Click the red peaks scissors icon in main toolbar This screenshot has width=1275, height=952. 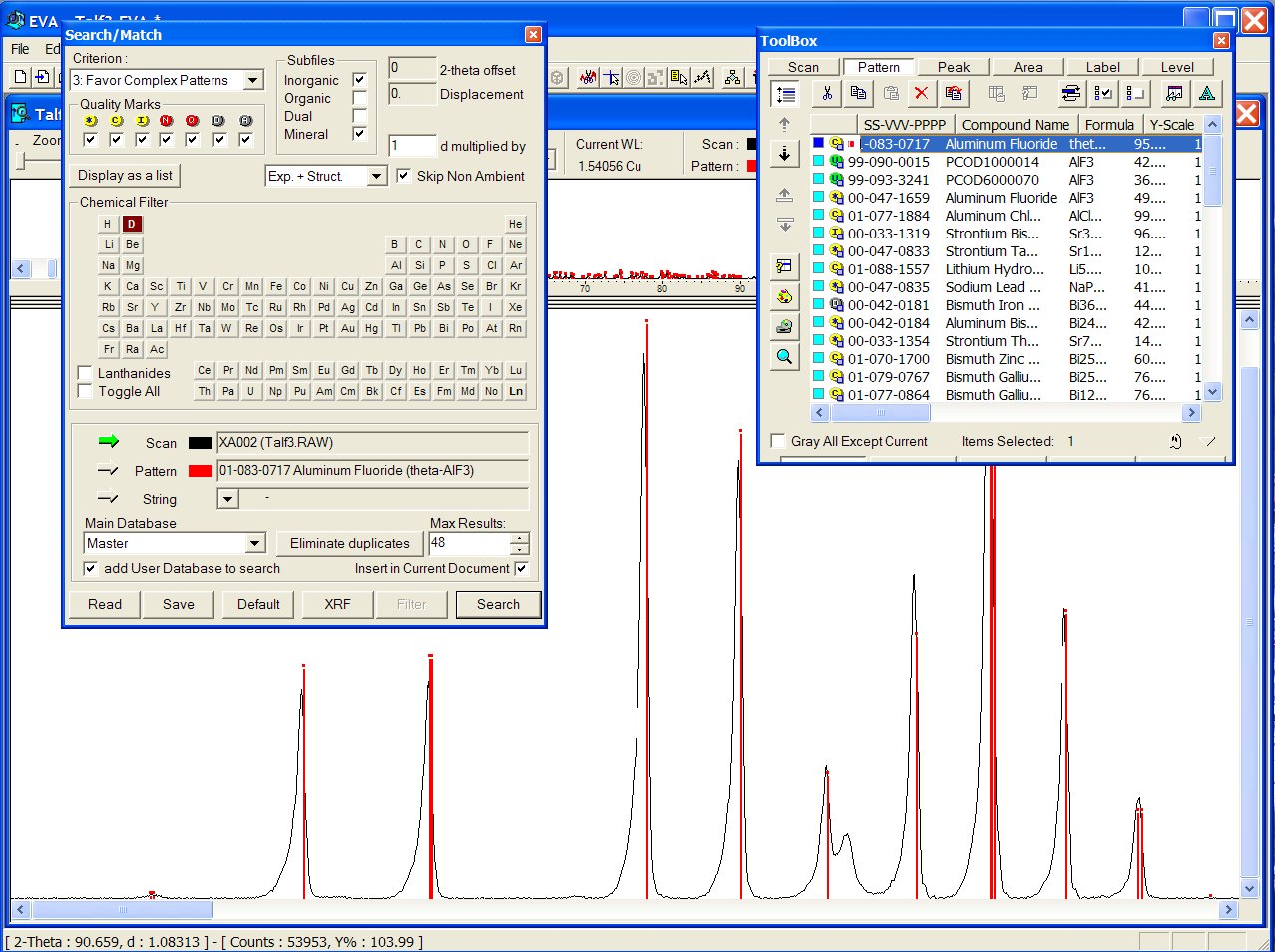(588, 77)
